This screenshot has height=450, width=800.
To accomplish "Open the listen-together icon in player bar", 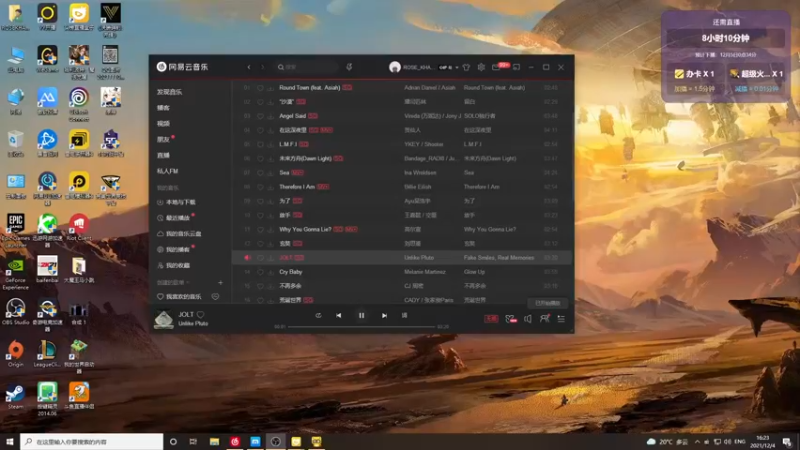I will click(x=544, y=318).
